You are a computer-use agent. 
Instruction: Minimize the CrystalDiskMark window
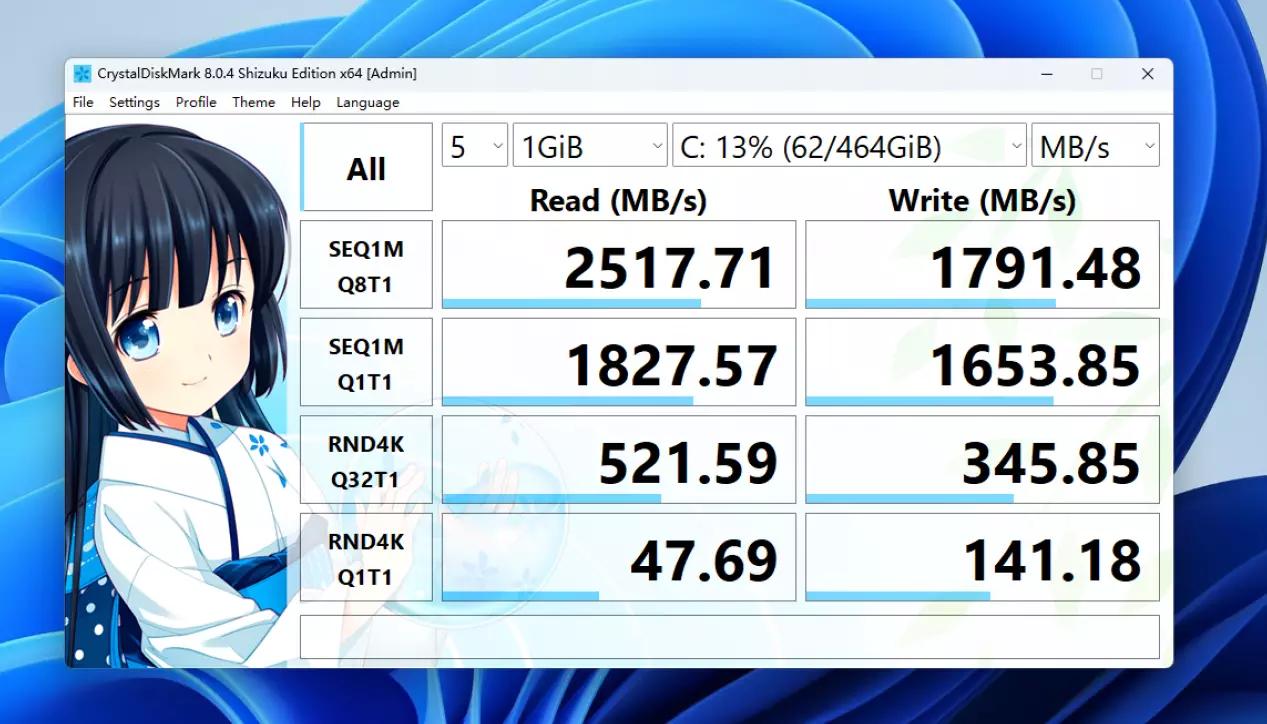(x=1047, y=74)
